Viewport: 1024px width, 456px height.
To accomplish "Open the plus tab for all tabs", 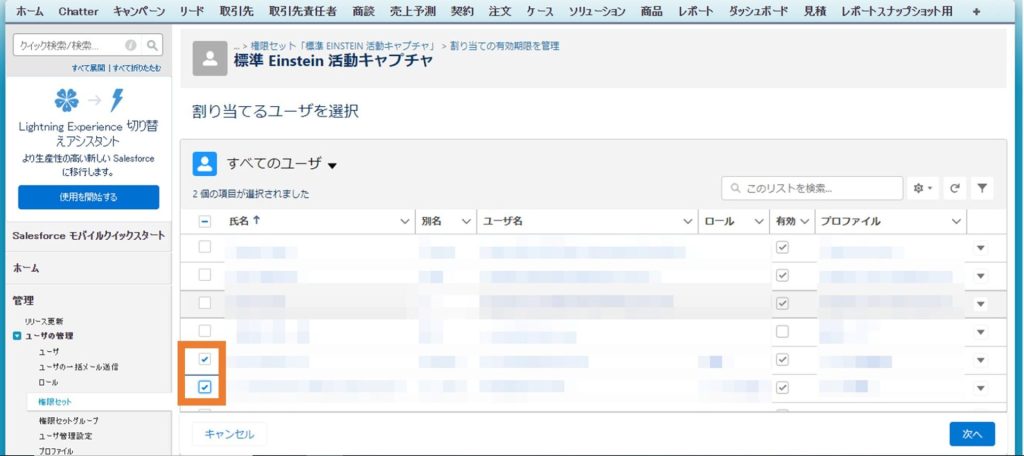I will click(976, 11).
